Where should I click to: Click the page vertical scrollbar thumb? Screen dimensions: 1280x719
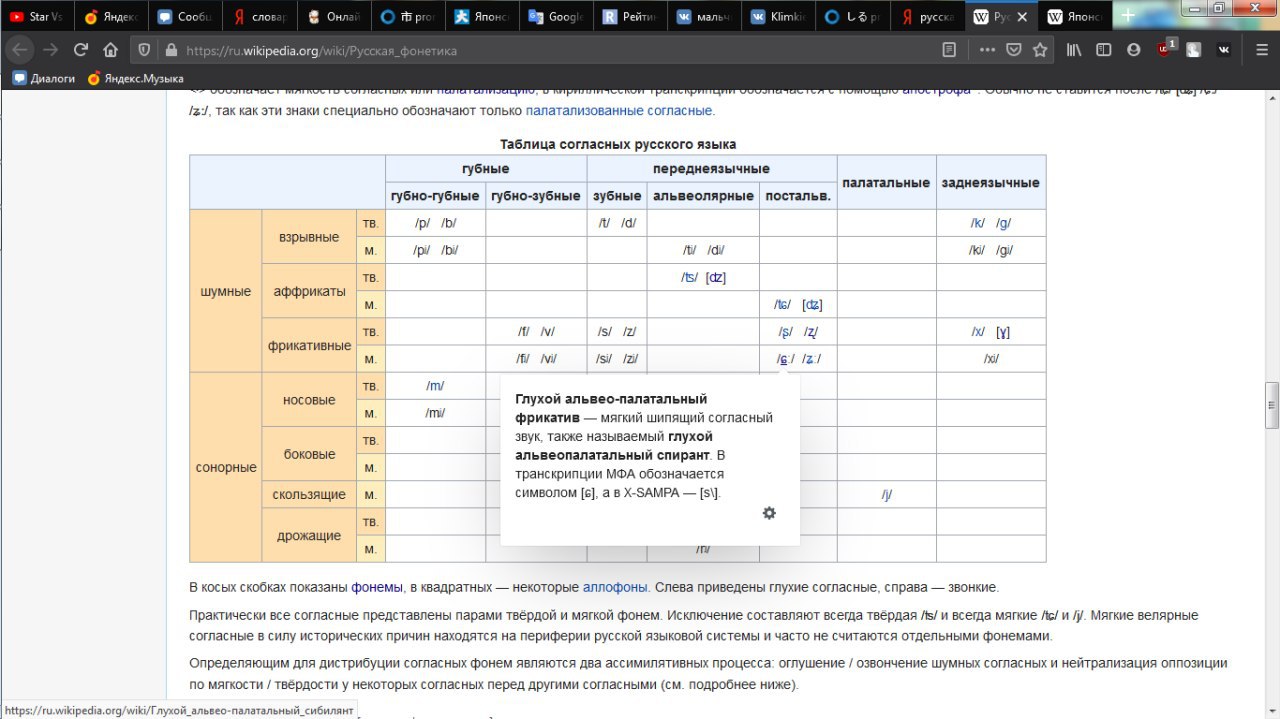tap(1272, 406)
